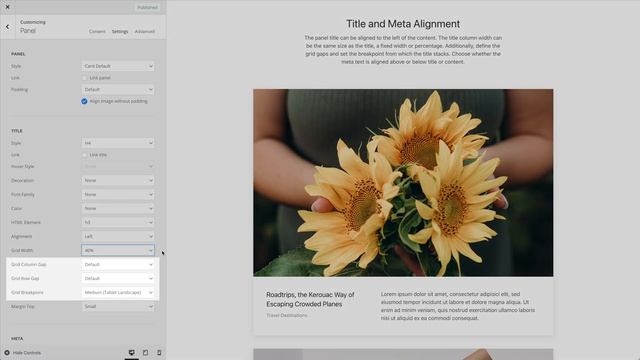Open the Title Style dropdown

(118, 143)
